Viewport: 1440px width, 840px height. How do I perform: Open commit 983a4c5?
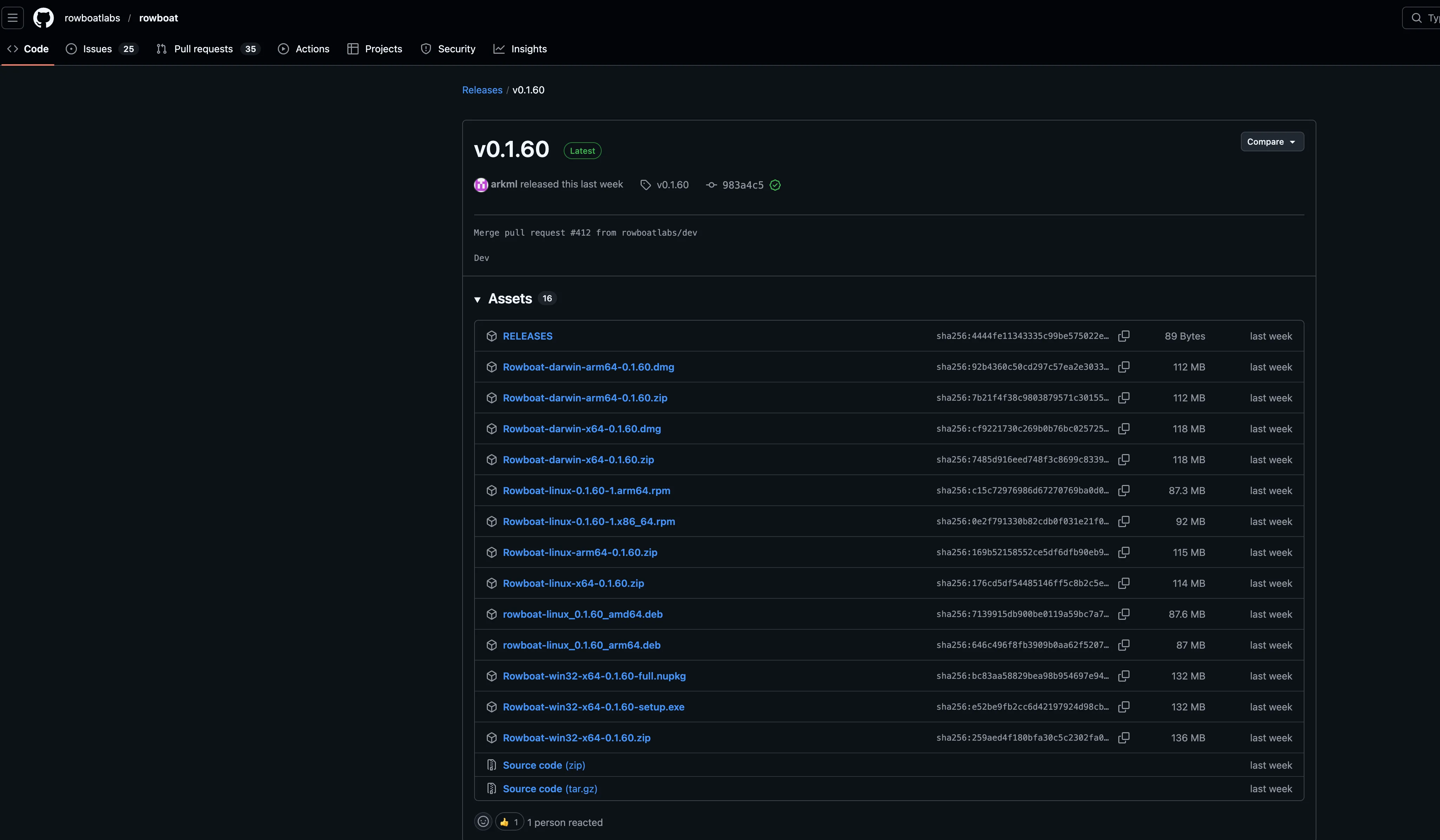point(742,185)
